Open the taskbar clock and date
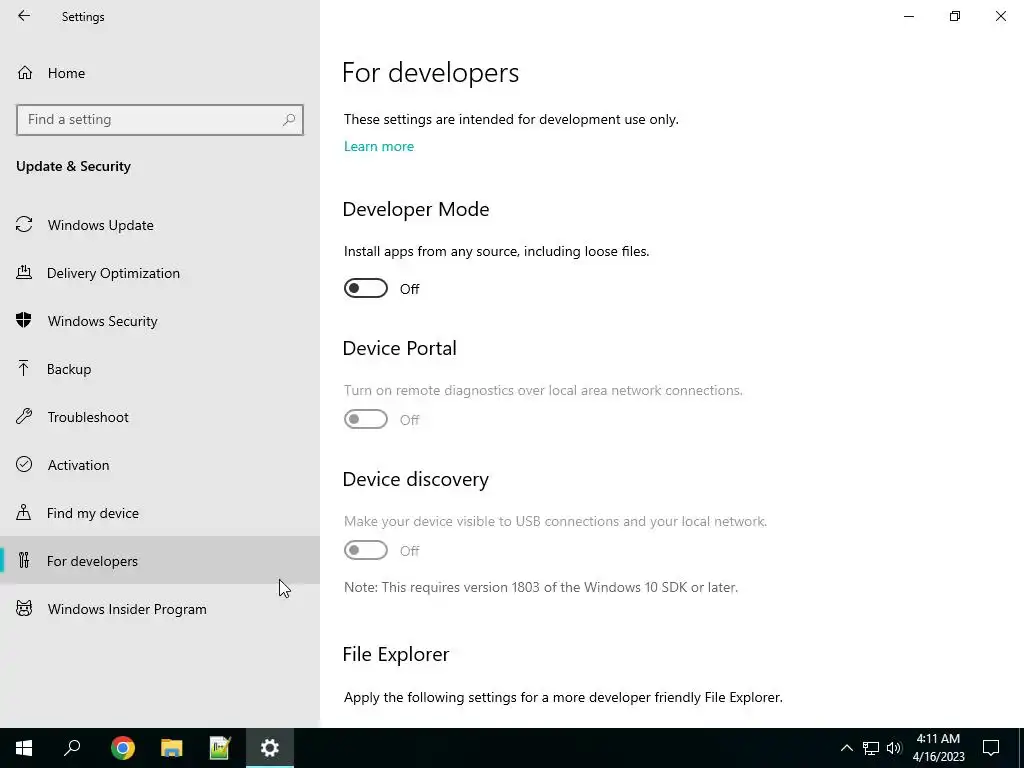The image size is (1024, 768). pos(938,748)
